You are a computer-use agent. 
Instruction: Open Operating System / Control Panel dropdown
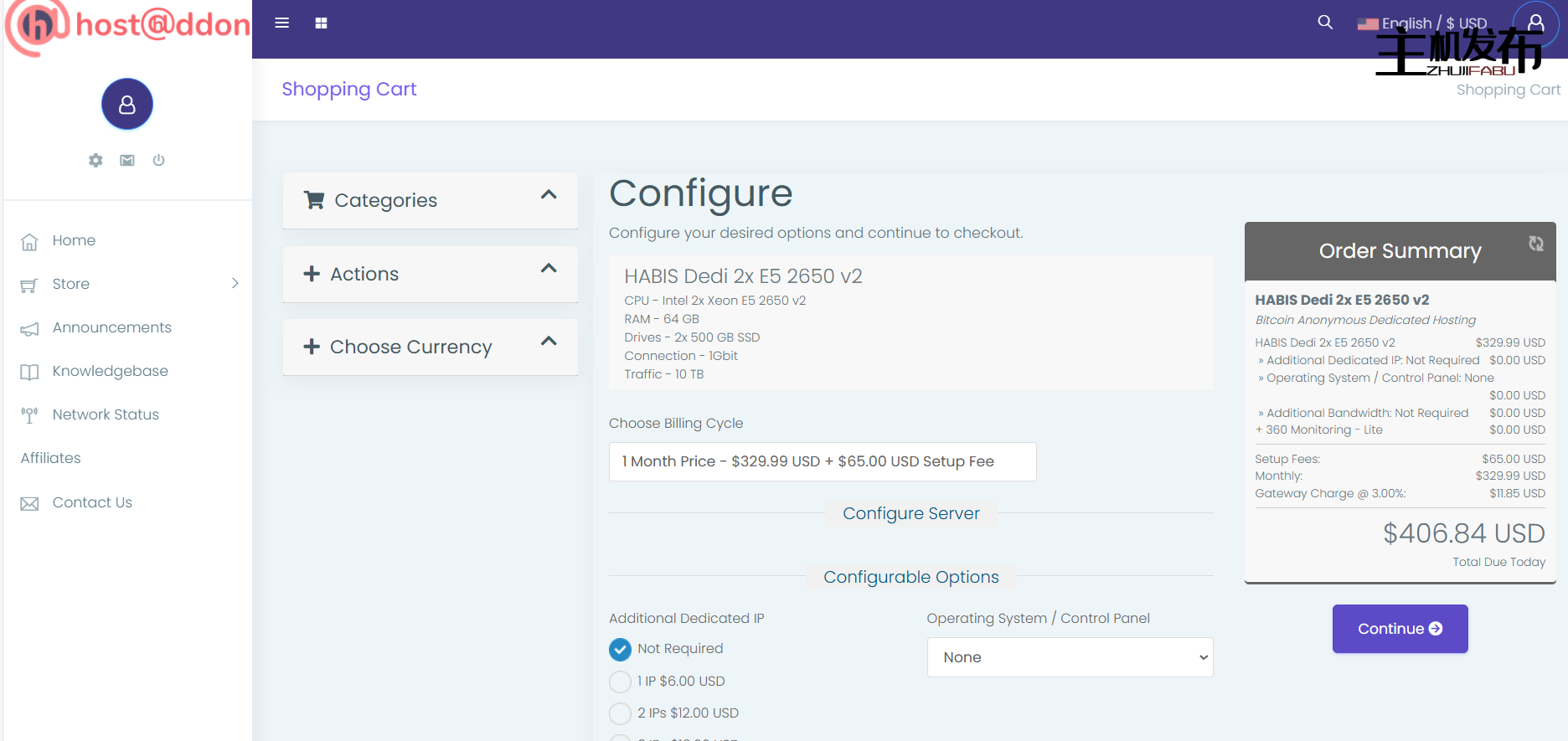[1070, 657]
